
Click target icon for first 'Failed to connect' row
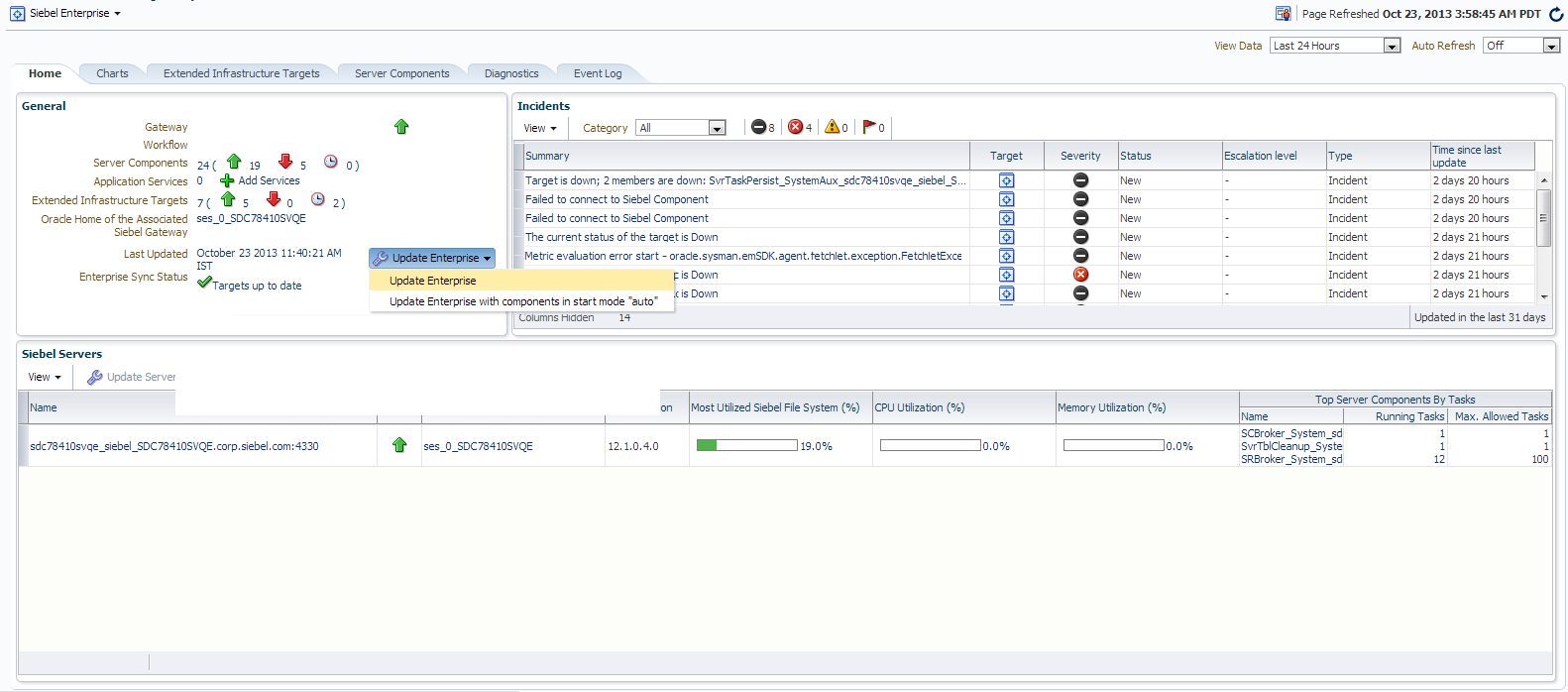tap(1006, 199)
